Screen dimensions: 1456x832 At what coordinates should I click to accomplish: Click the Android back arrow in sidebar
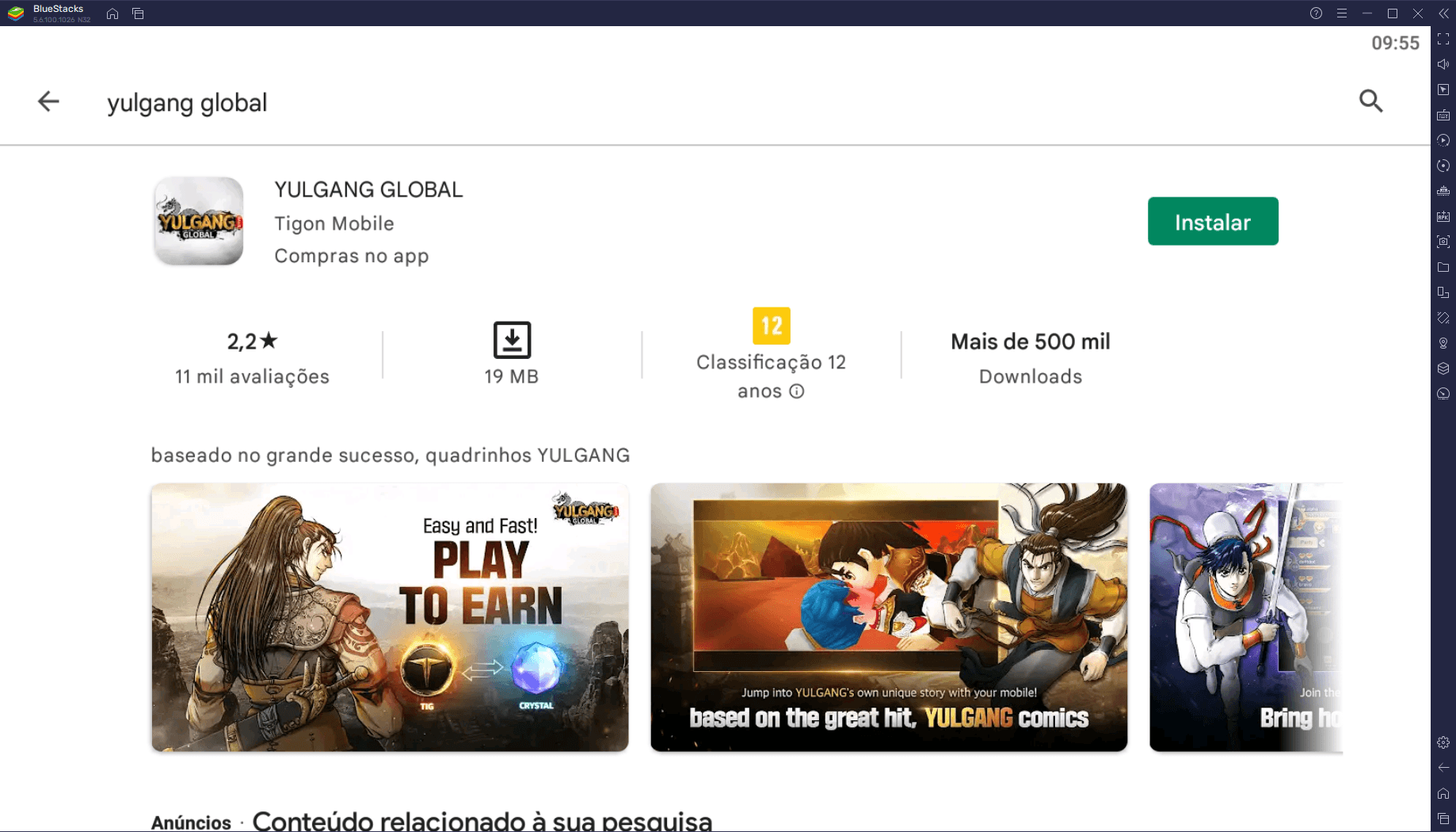coord(1443,768)
